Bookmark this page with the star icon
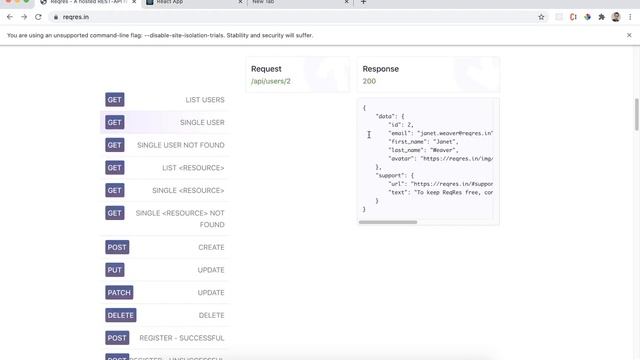The width and height of the screenshot is (640, 360). tap(541, 17)
